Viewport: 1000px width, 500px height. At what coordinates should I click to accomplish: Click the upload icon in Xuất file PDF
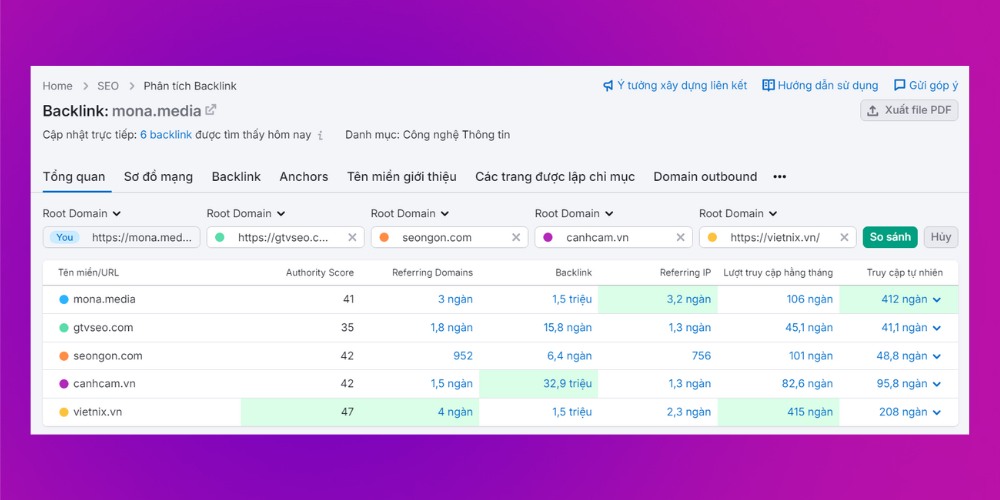[873, 110]
